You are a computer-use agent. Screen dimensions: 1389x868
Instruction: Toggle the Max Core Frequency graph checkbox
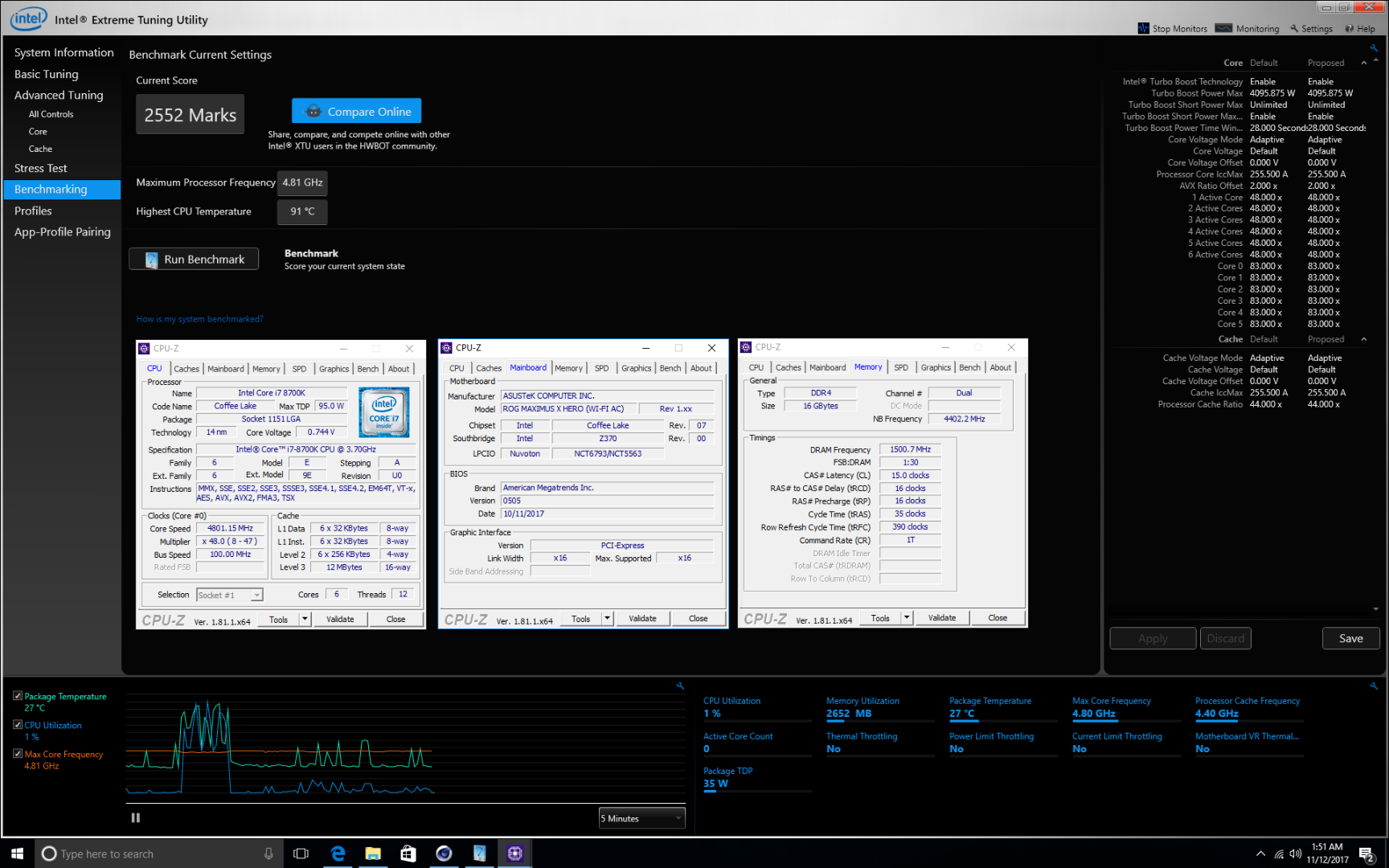tap(18, 754)
